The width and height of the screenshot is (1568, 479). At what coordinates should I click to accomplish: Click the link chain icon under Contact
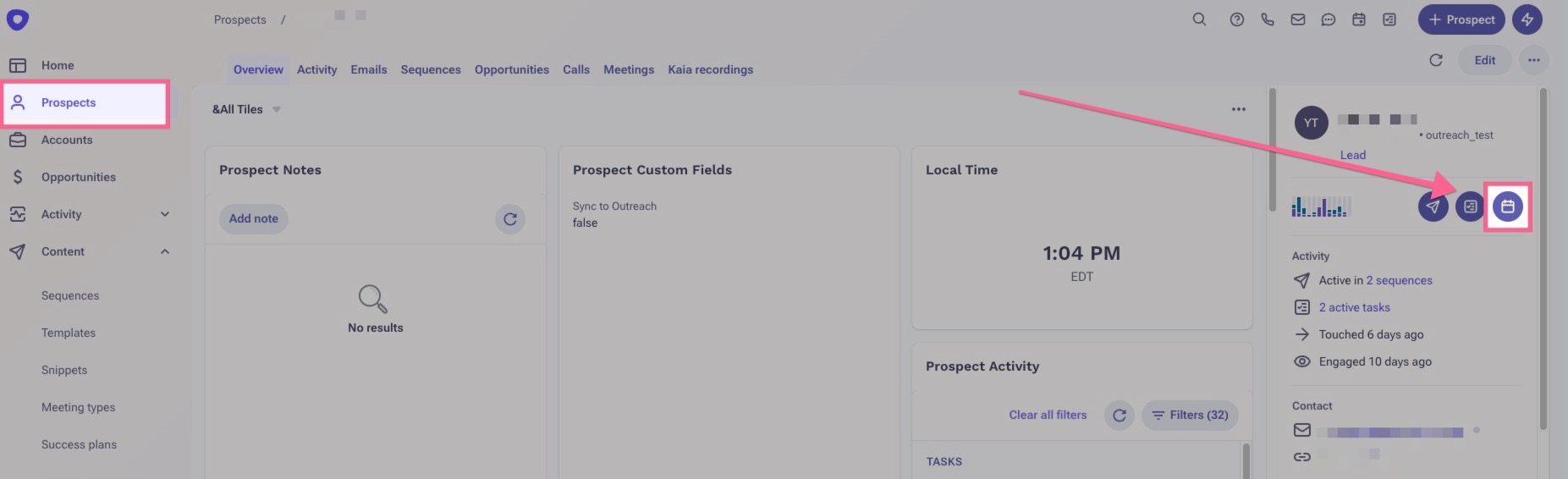coord(1302,457)
